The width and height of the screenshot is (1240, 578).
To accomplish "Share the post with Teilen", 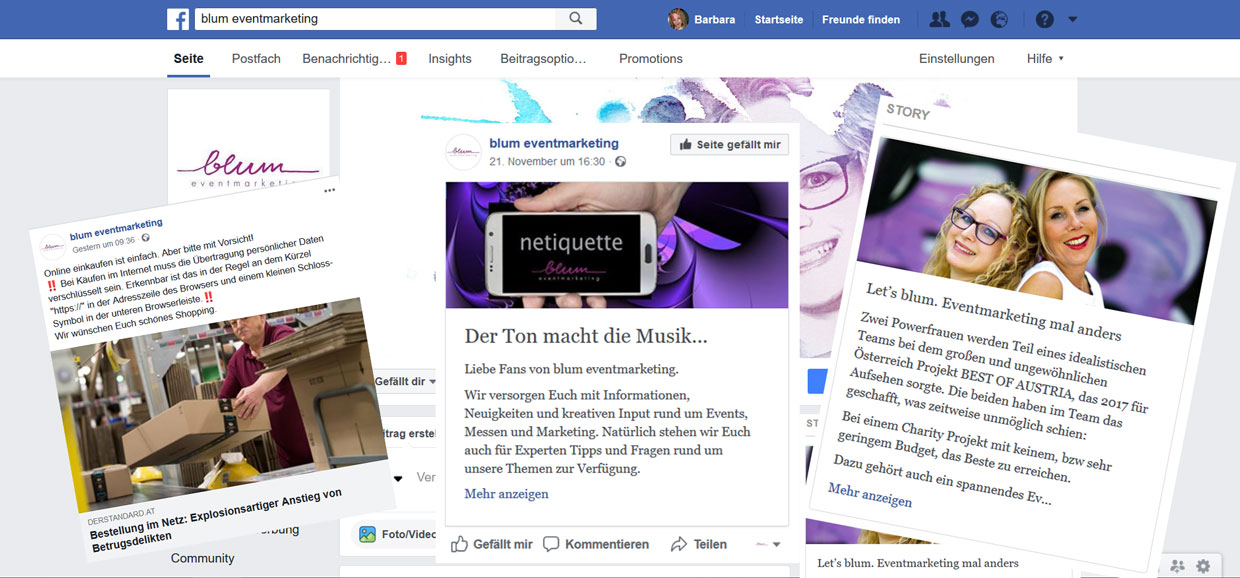I will click(698, 544).
